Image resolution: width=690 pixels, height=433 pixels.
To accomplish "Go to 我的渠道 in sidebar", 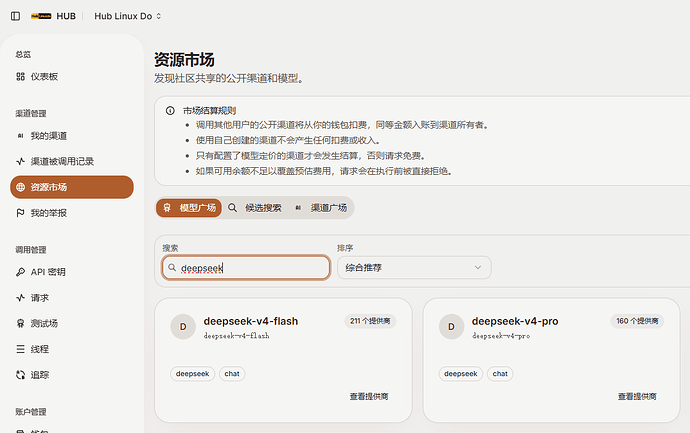I will click(x=72, y=136).
